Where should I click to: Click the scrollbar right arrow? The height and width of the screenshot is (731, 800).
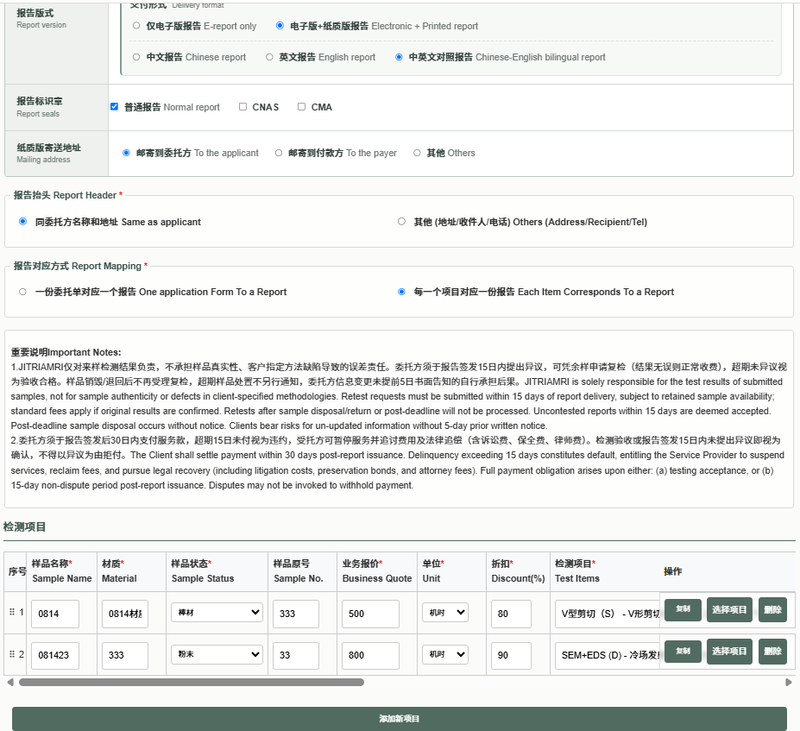tap(788, 682)
